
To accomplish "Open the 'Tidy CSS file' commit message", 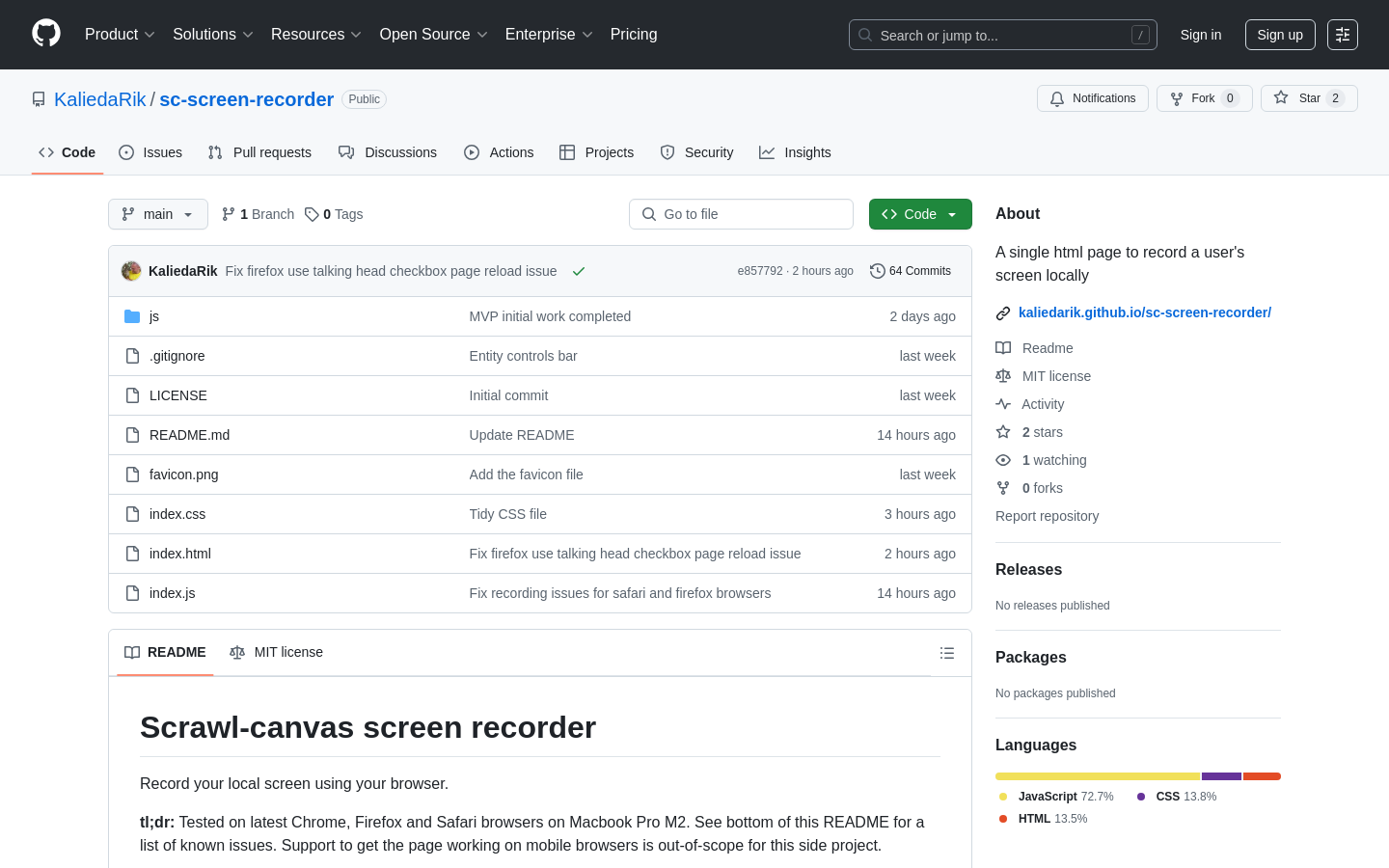I will [508, 514].
